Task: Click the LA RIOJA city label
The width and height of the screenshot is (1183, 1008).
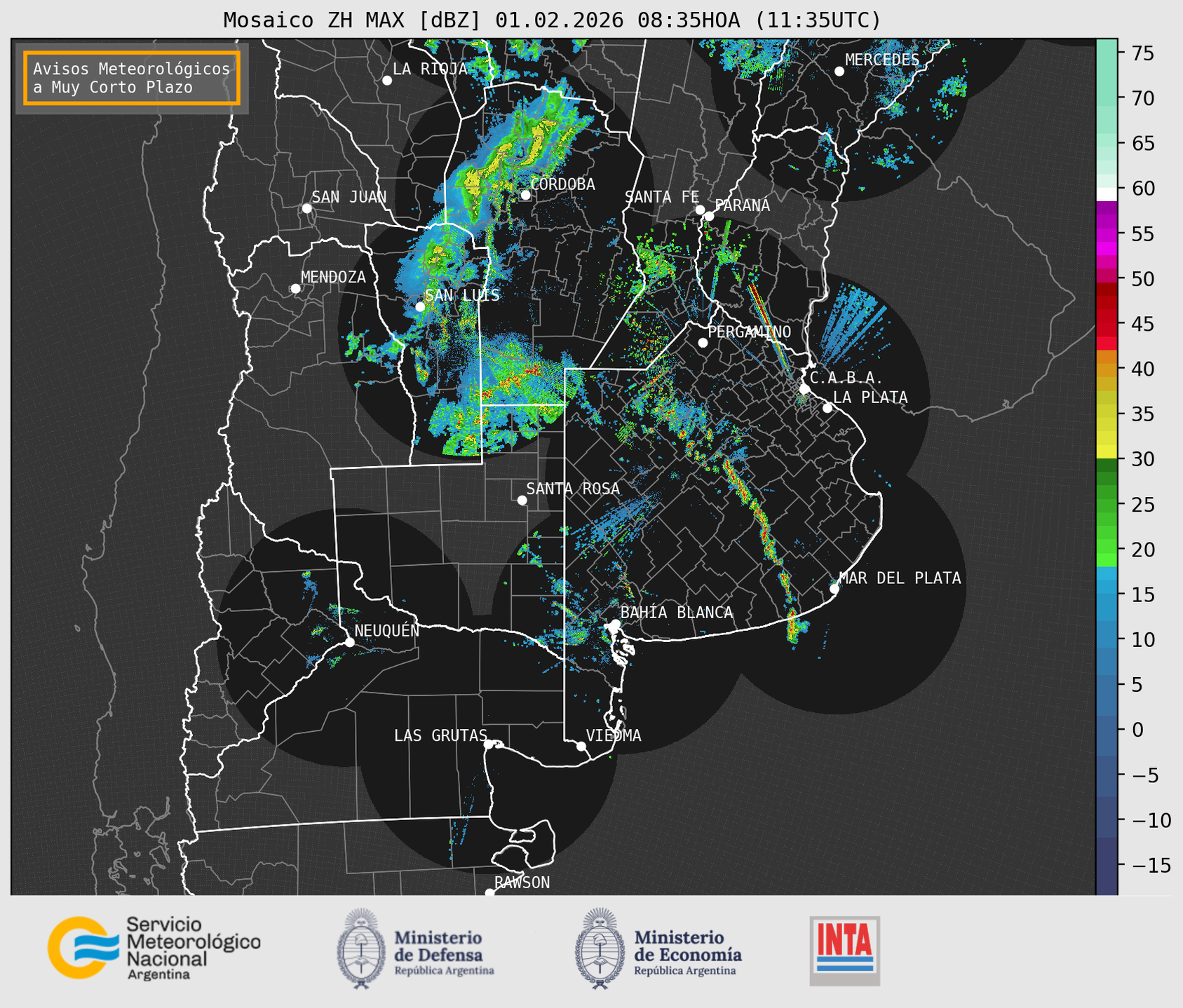Action: click(429, 69)
